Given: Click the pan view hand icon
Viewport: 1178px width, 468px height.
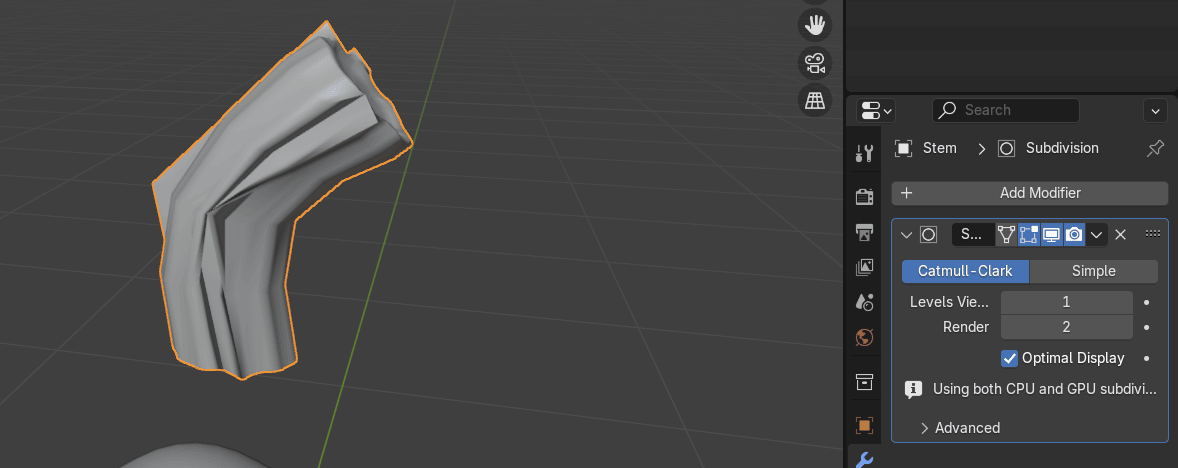Looking at the screenshot, I should (x=816, y=24).
